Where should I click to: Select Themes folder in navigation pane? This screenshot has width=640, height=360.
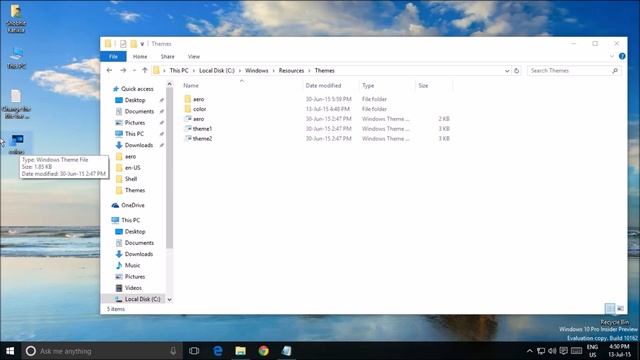[135, 190]
